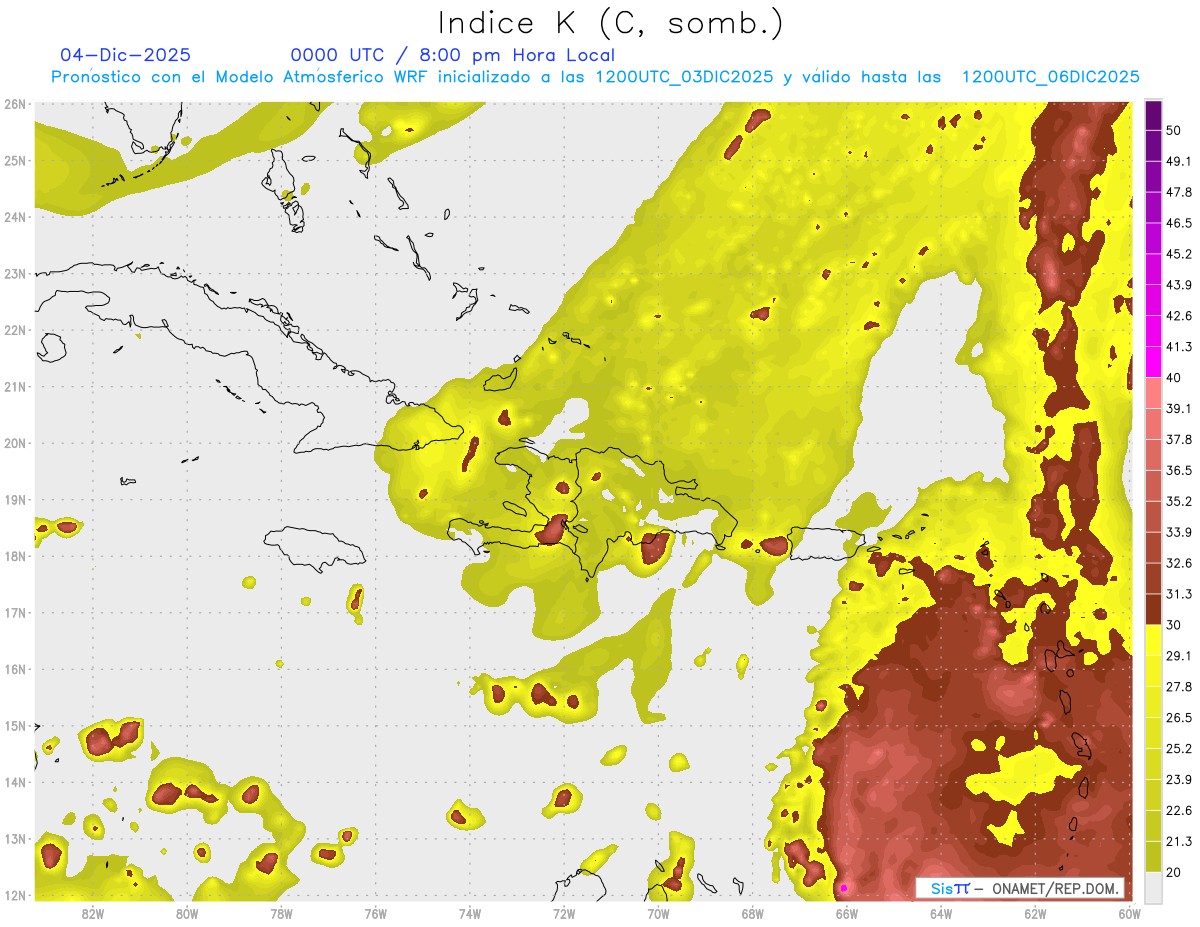This screenshot has height=927, width=1200.
Task: Click the colorbar value 20
Action: tap(1173, 872)
